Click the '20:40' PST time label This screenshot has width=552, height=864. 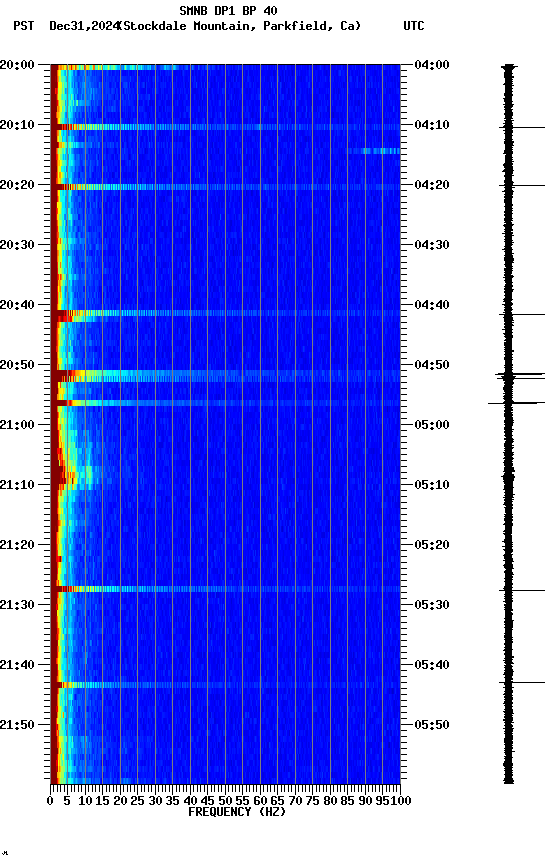click(x=17, y=305)
